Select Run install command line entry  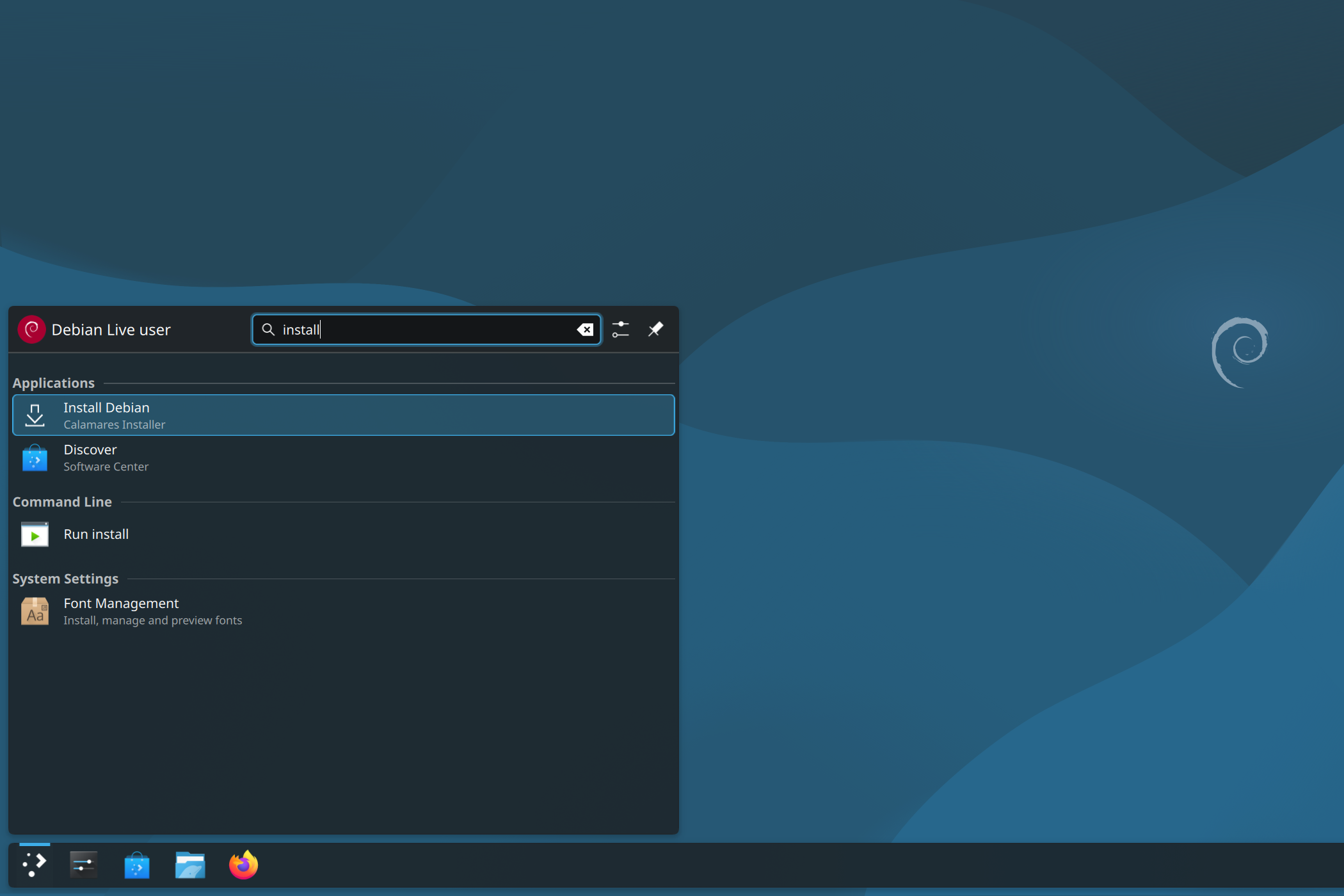343,534
